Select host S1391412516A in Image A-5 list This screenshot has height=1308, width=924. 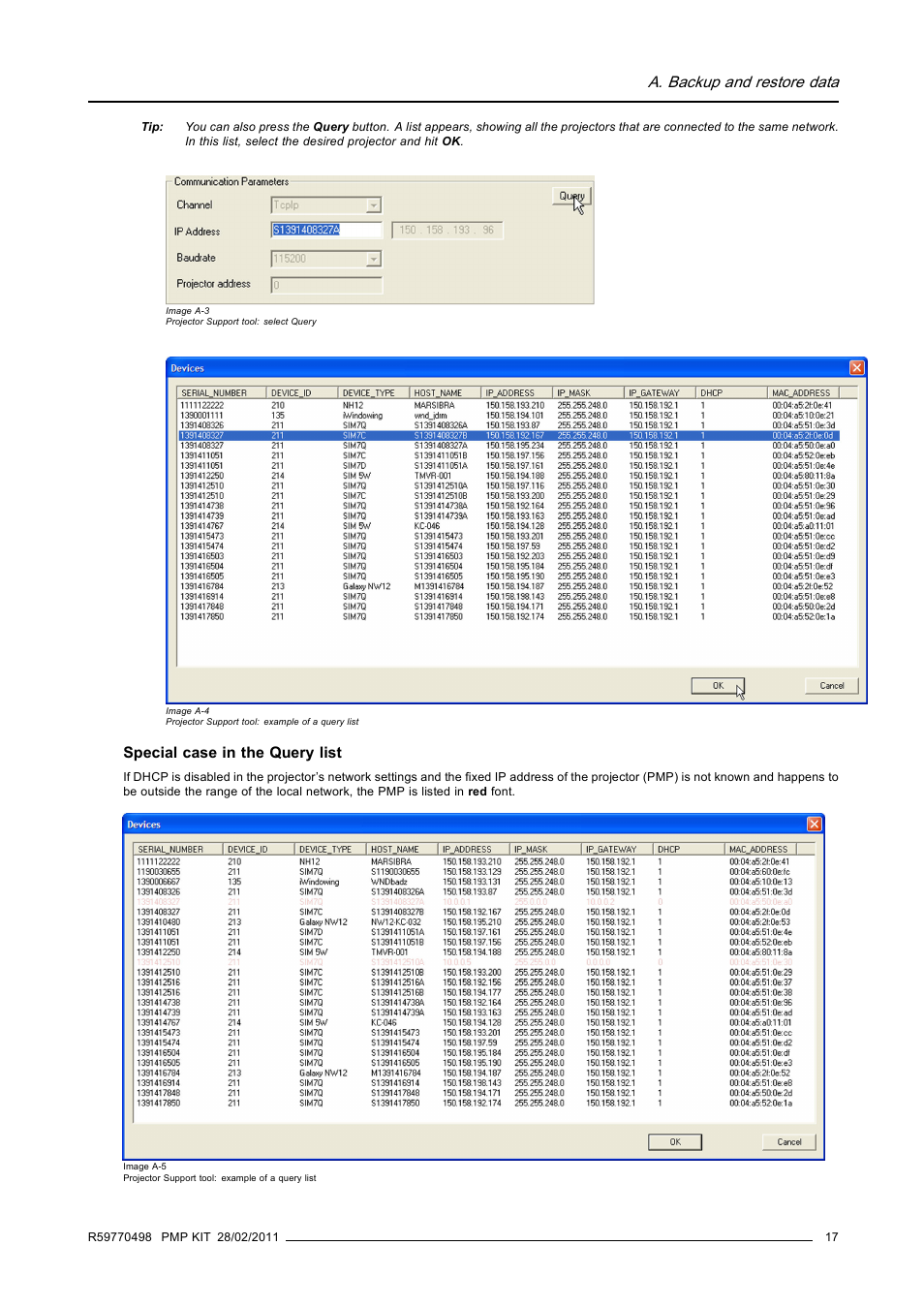click(397, 982)
